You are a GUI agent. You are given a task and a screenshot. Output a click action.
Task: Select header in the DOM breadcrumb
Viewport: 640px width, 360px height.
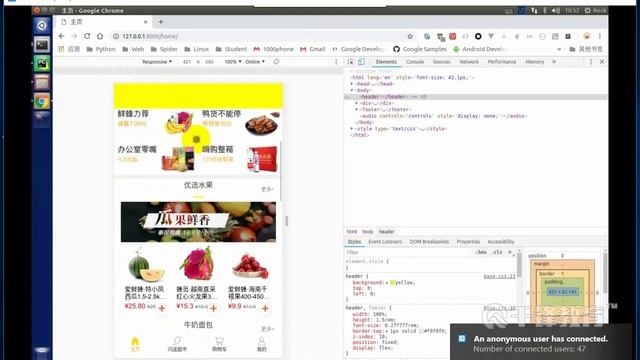[386, 231]
